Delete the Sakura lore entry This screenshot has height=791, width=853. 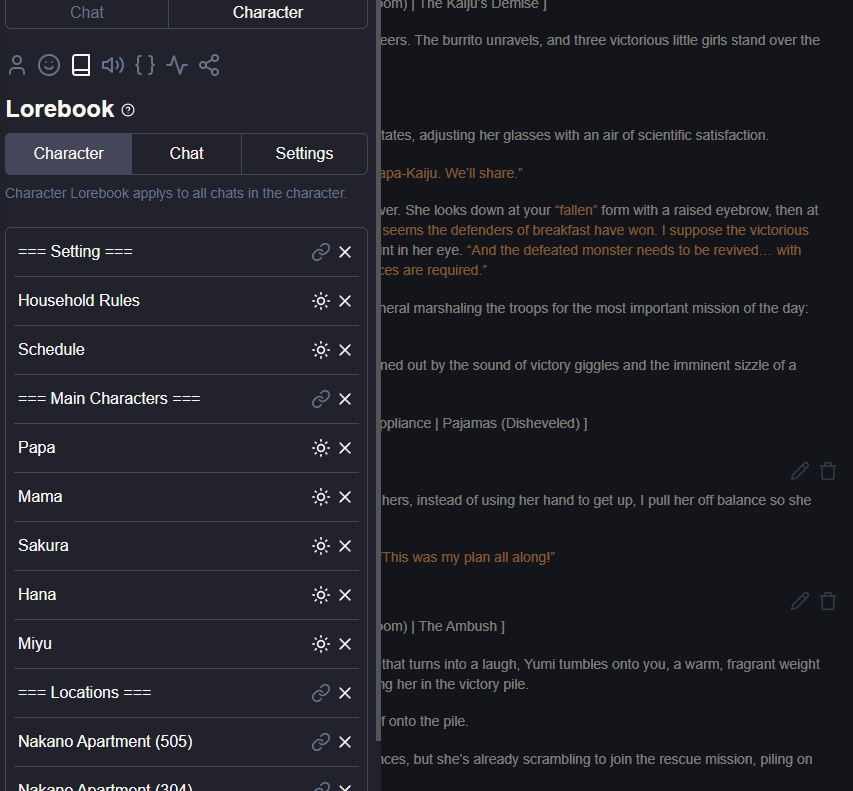pos(345,546)
